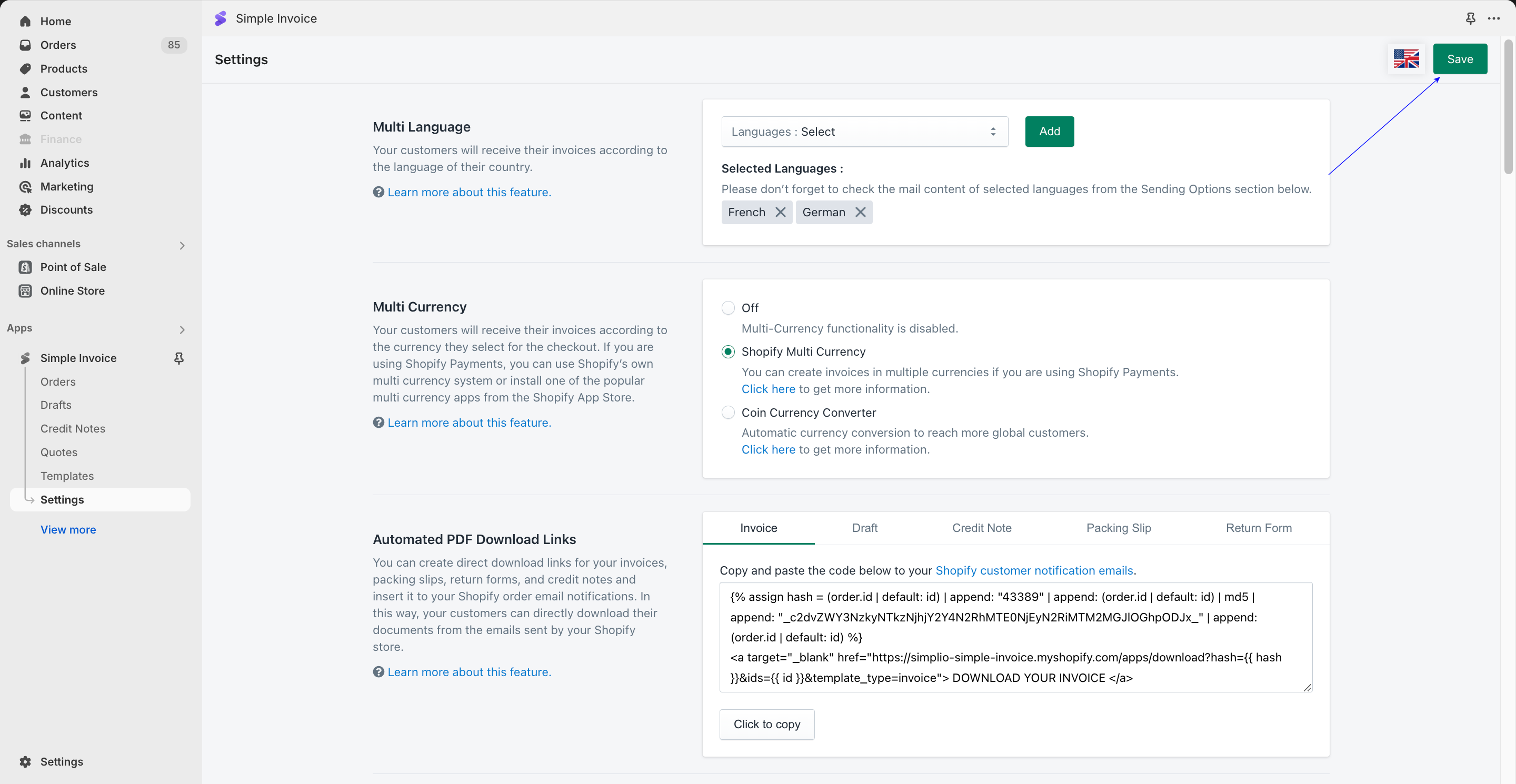1516x784 pixels.
Task: Open bottom Settings gear in sidebar
Action: [25, 761]
